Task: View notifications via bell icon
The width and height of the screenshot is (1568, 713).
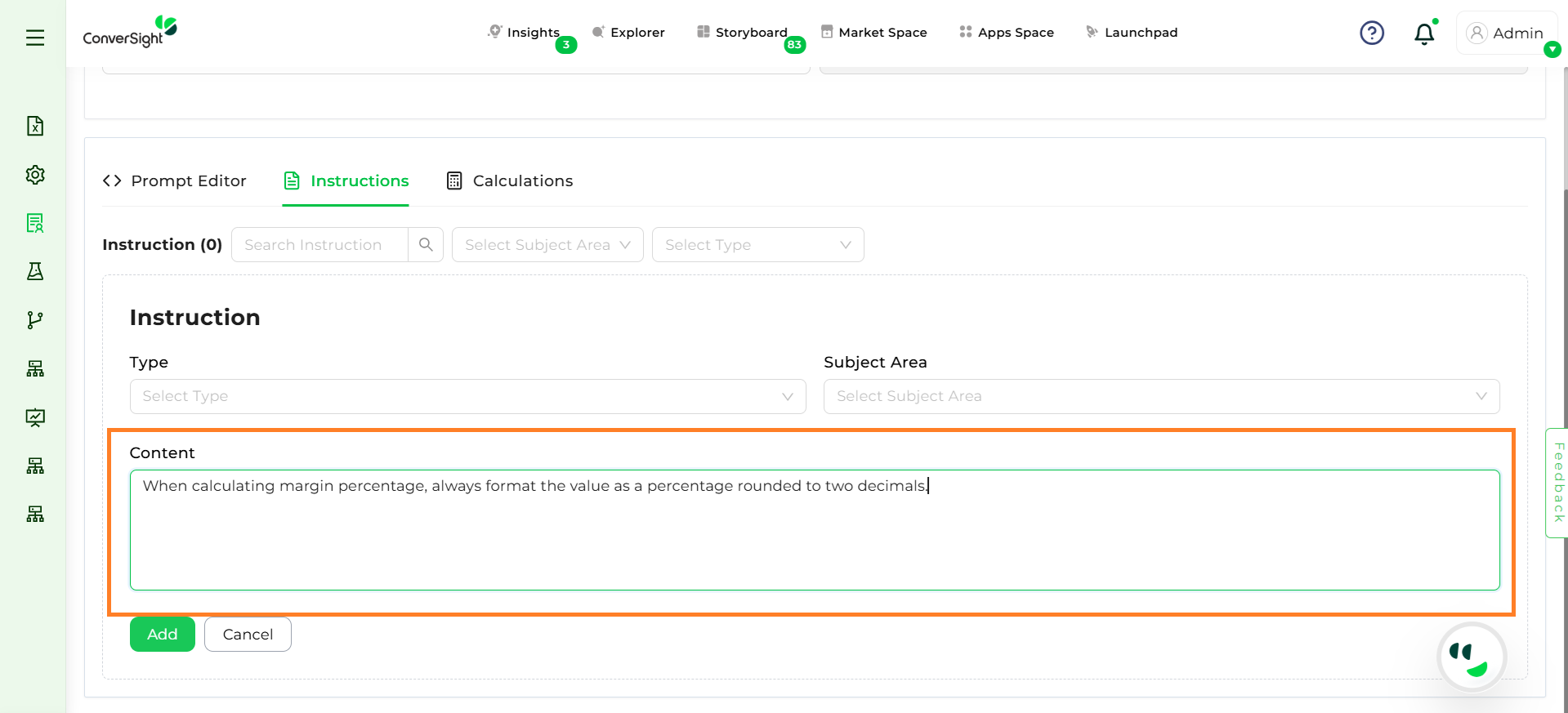Action: (1423, 33)
